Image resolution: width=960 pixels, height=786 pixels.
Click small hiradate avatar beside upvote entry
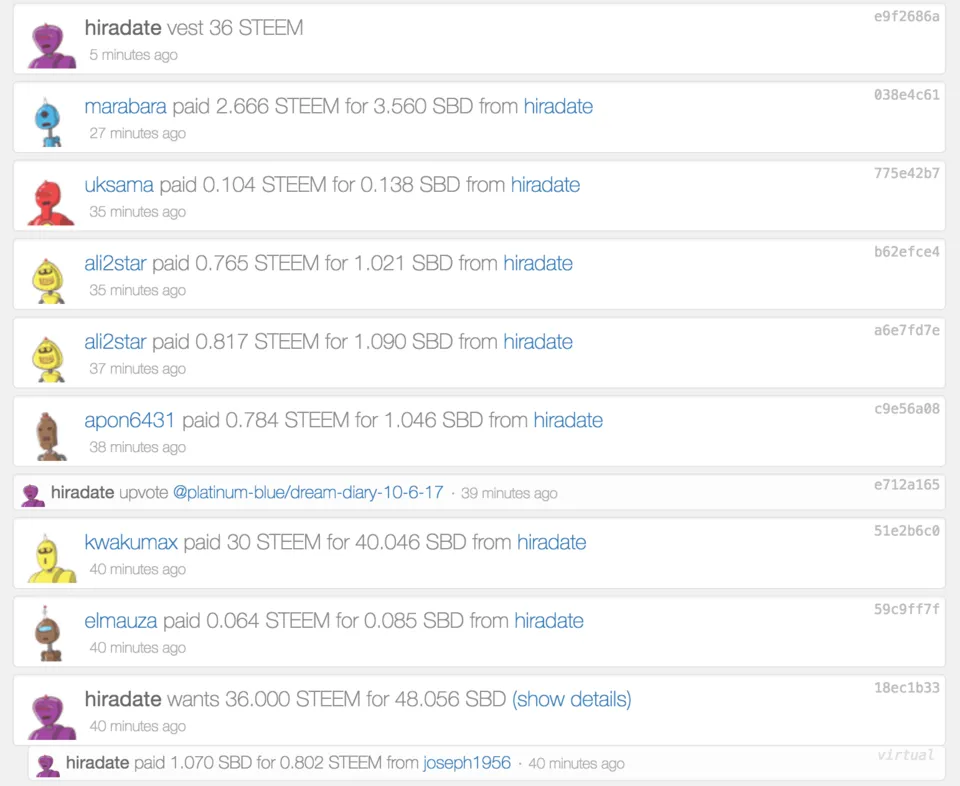pos(33,494)
